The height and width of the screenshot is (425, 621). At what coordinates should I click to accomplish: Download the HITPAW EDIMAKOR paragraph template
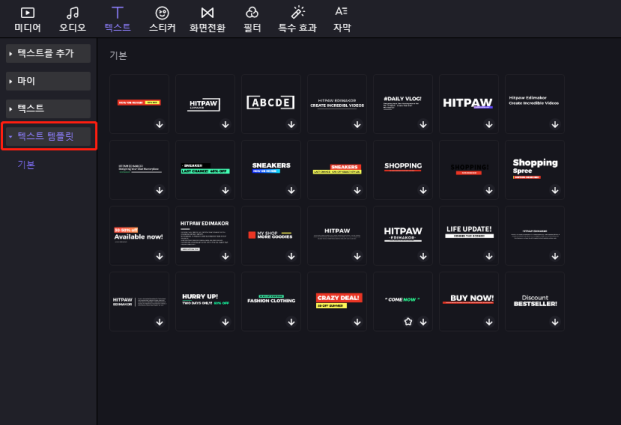point(225,256)
